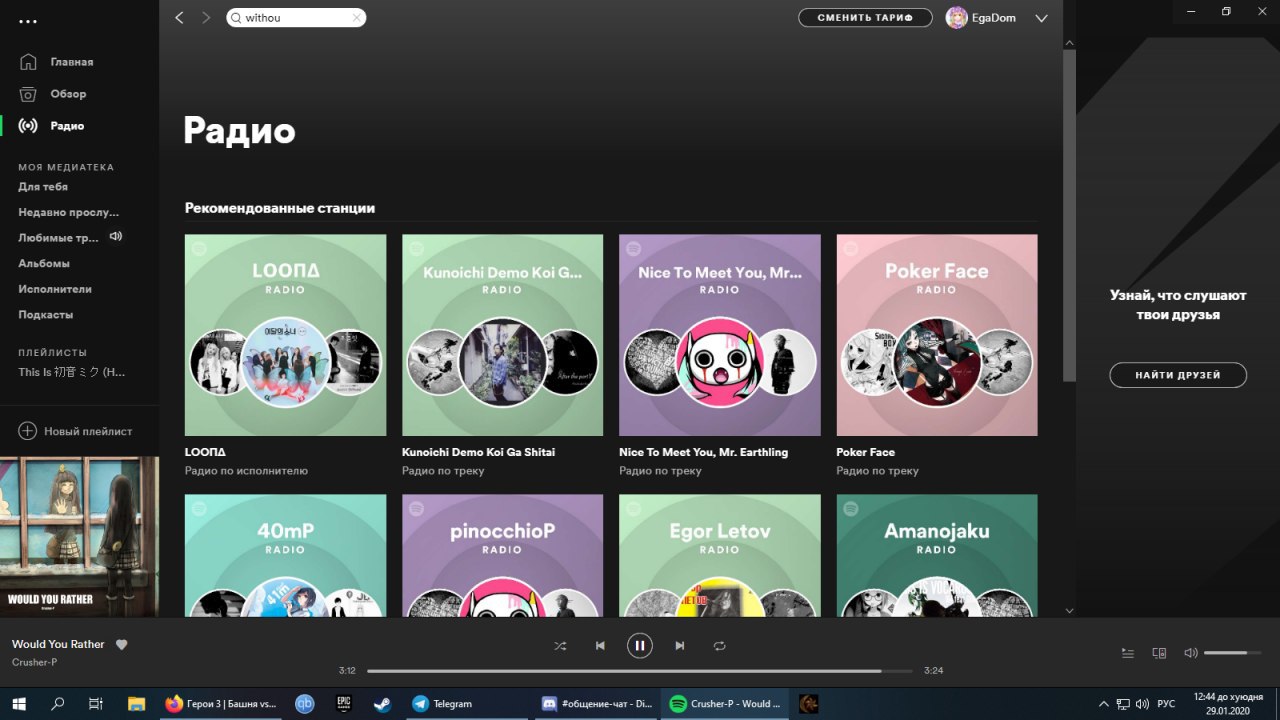Open the Egor Letov radio station cover
Viewport: 1280px width, 720px height.
(720, 555)
